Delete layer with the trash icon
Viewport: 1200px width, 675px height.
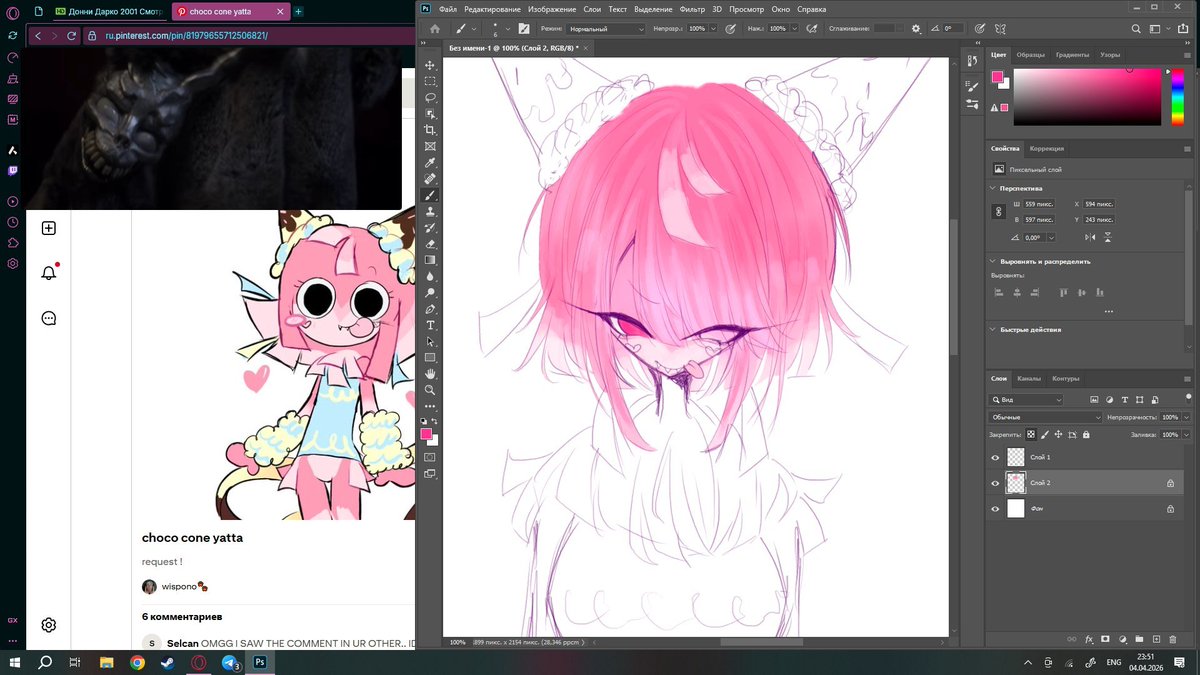[x=1173, y=639]
